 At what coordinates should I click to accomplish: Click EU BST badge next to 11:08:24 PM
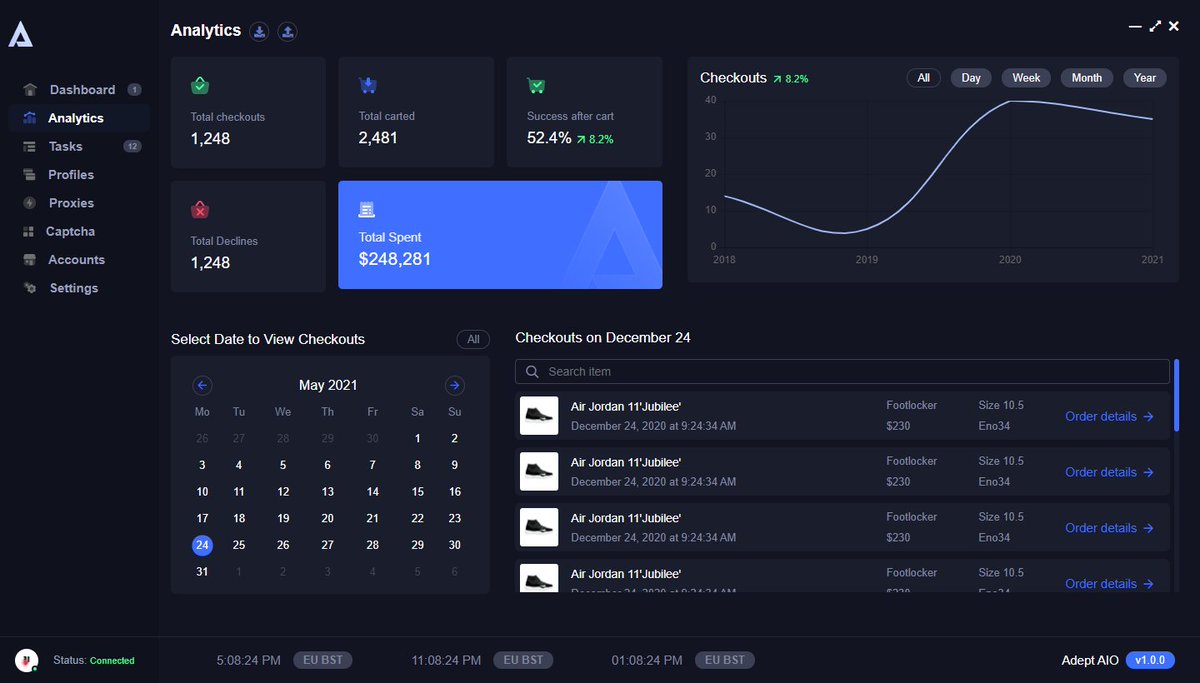click(x=523, y=660)
